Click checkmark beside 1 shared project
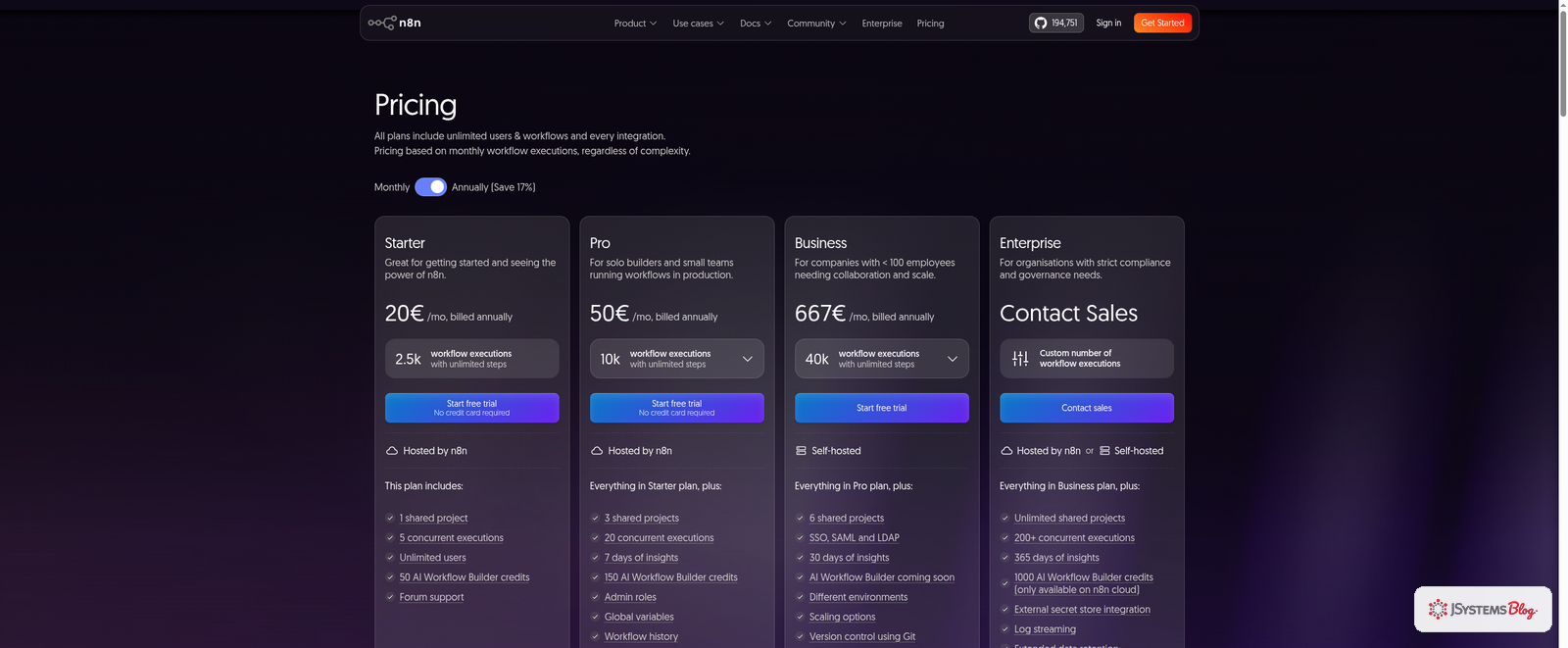The width and height of the screenshot is (1568, 648). coord(390,519)
